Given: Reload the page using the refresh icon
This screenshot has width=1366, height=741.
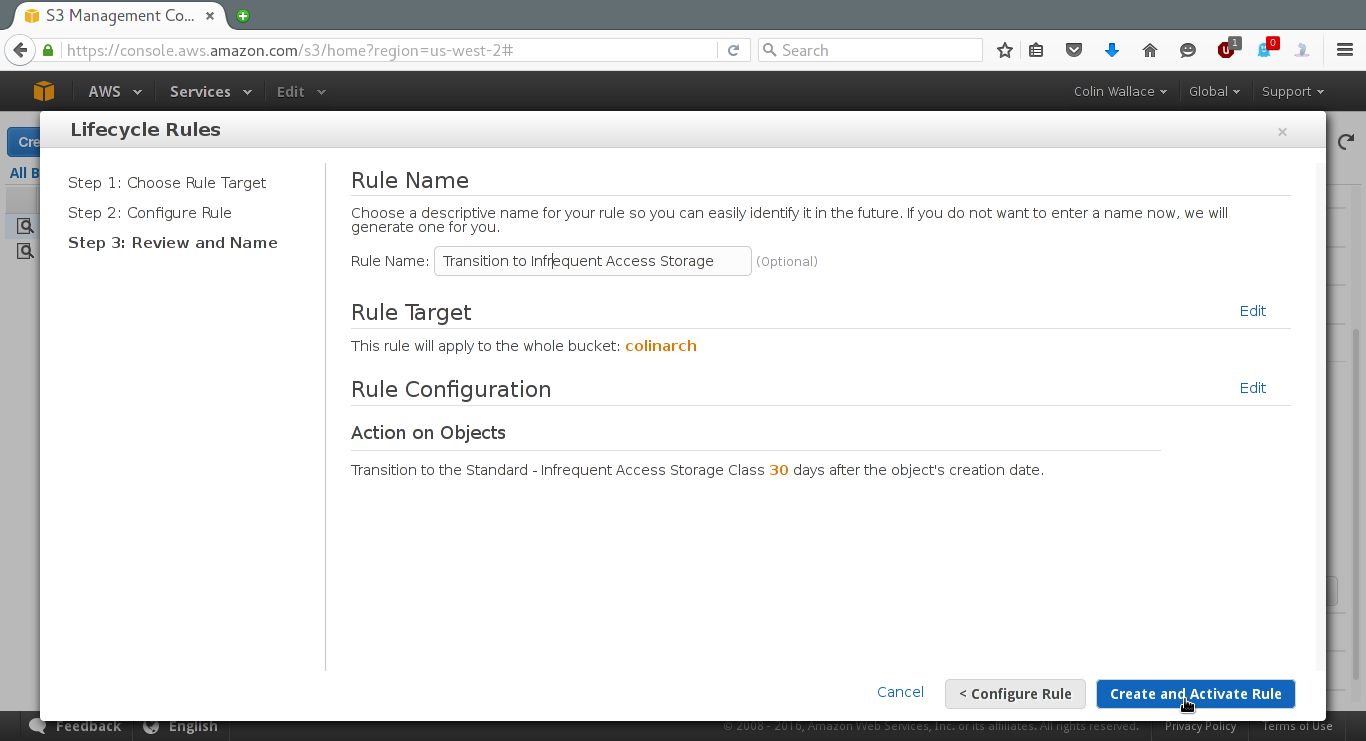Looking at the screenshot, I should pyautogui.click(x=733, y=50).
